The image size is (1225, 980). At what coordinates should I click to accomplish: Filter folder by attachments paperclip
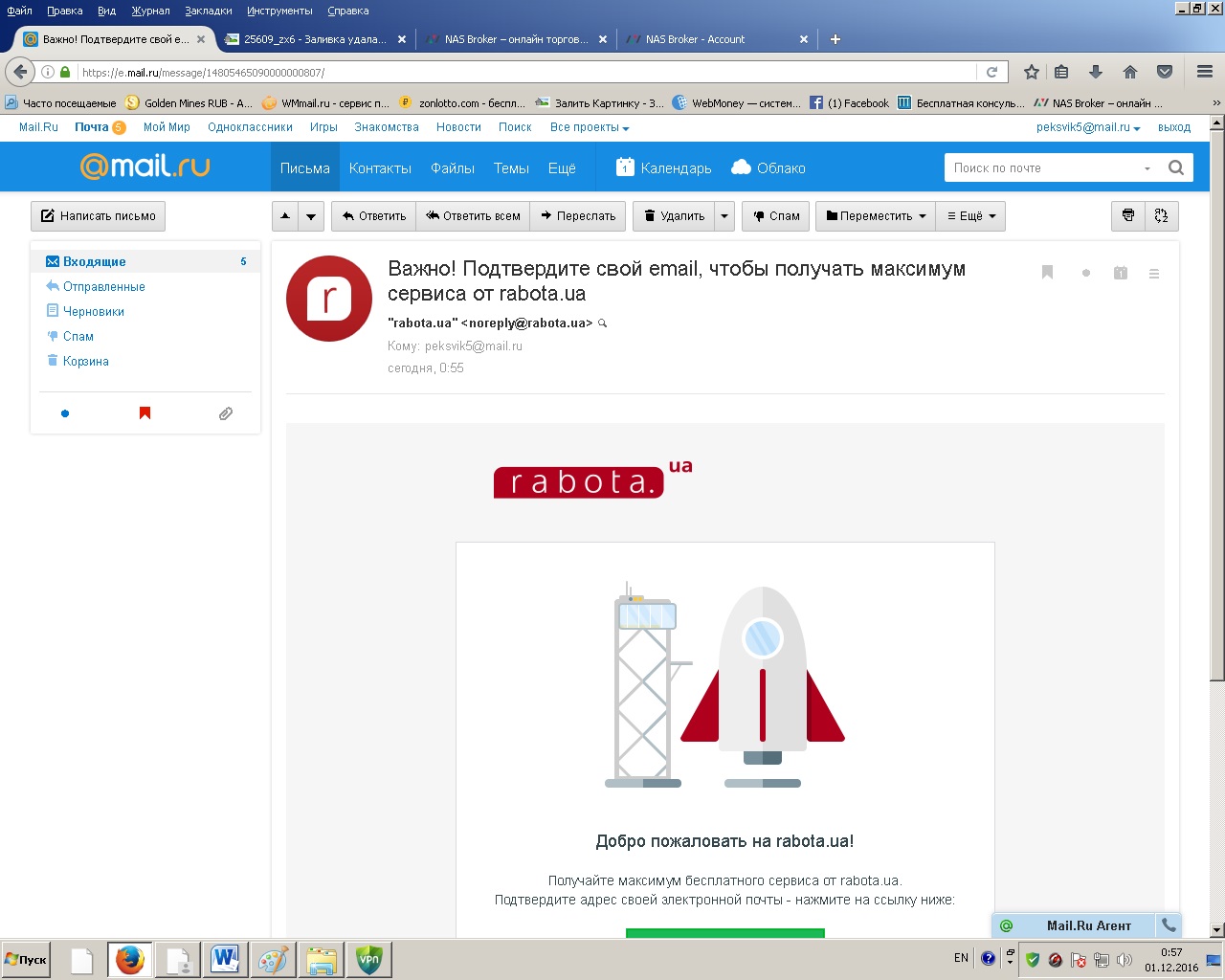pos(226,413)
